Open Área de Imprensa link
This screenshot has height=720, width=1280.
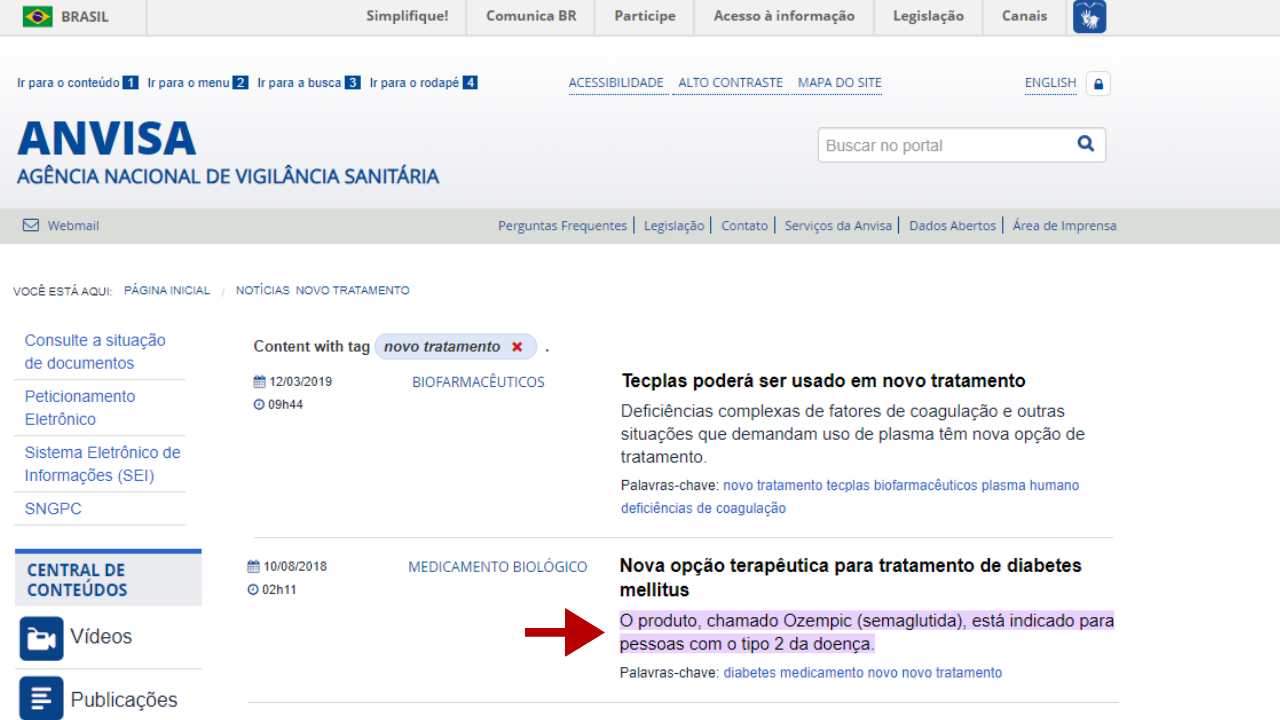[x=1064, y=226]
